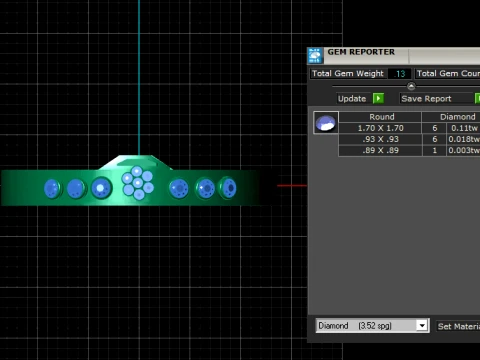The height and width of the screenshot is (360, 480).
Task: Click the Total Gem Count label
Action: point(448,74)
